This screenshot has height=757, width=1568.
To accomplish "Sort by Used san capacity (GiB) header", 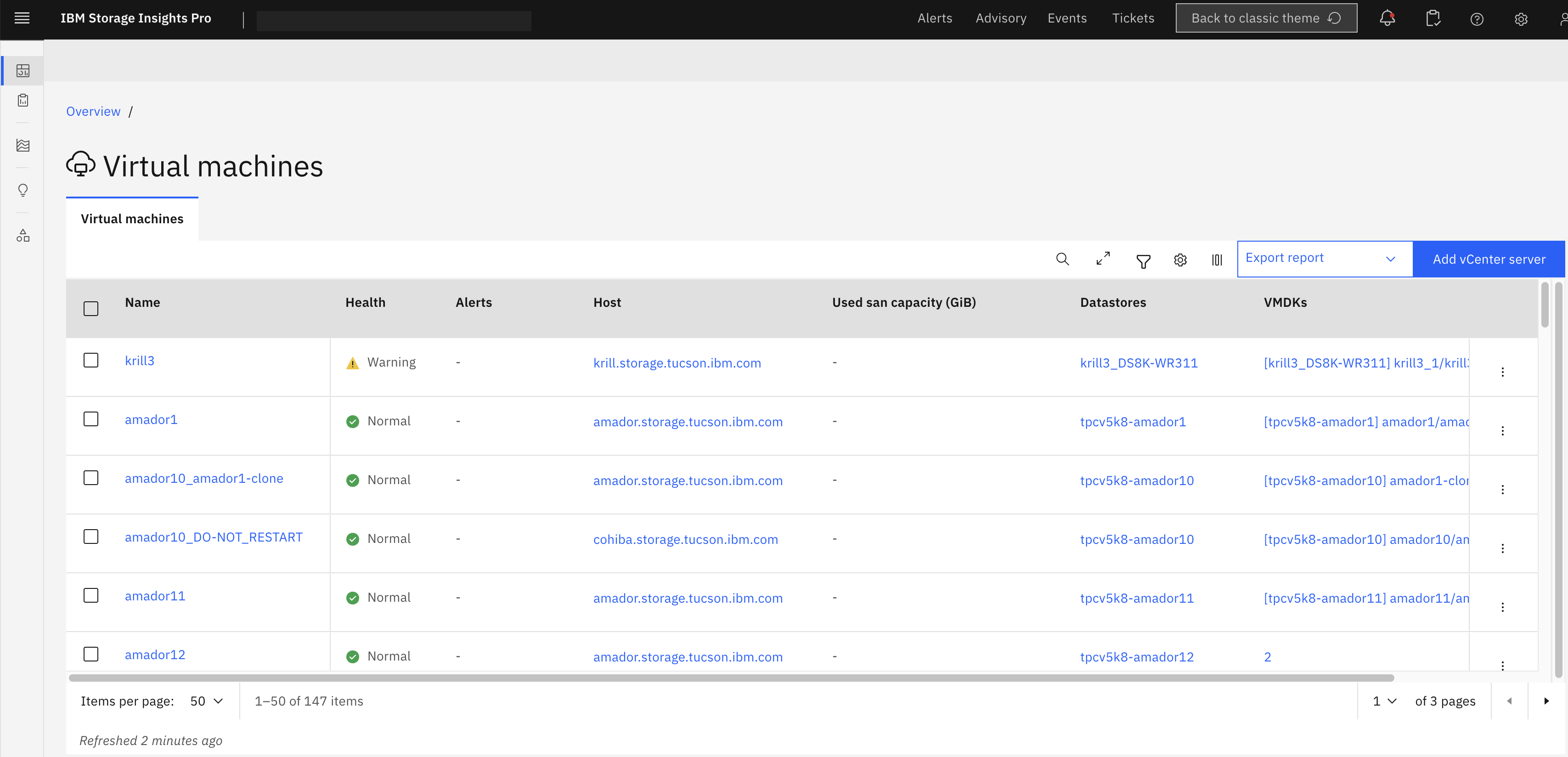I will [x=904, y=303].
